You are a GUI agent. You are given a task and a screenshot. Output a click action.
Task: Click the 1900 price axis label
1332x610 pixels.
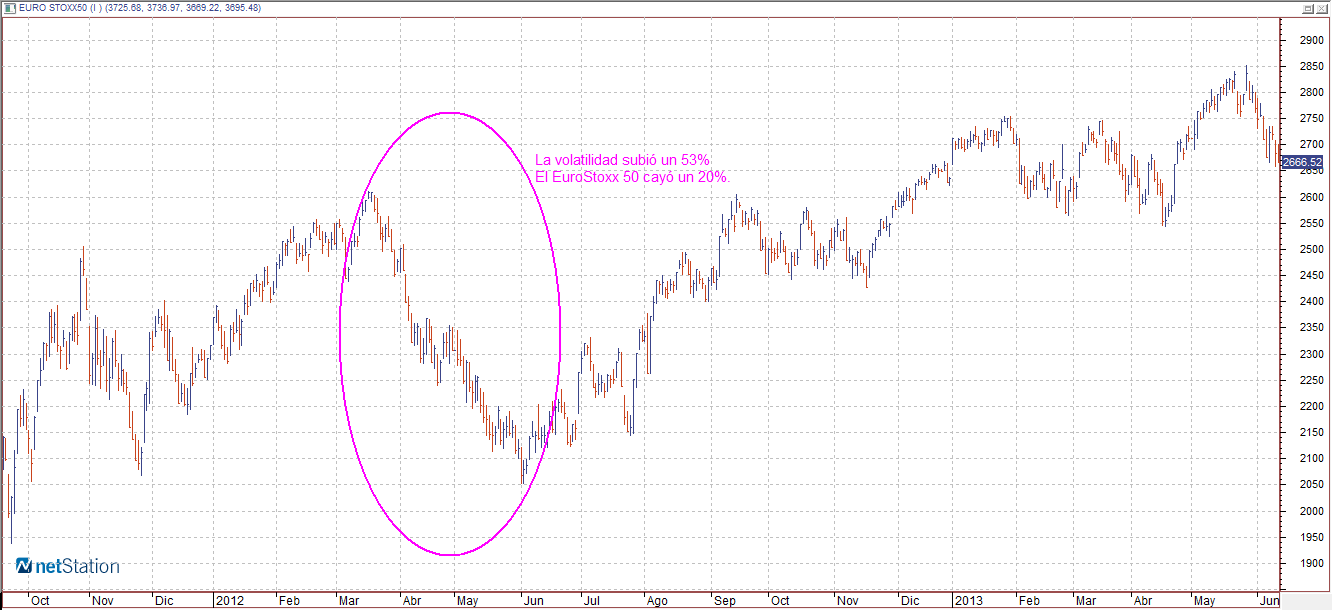1310,563
